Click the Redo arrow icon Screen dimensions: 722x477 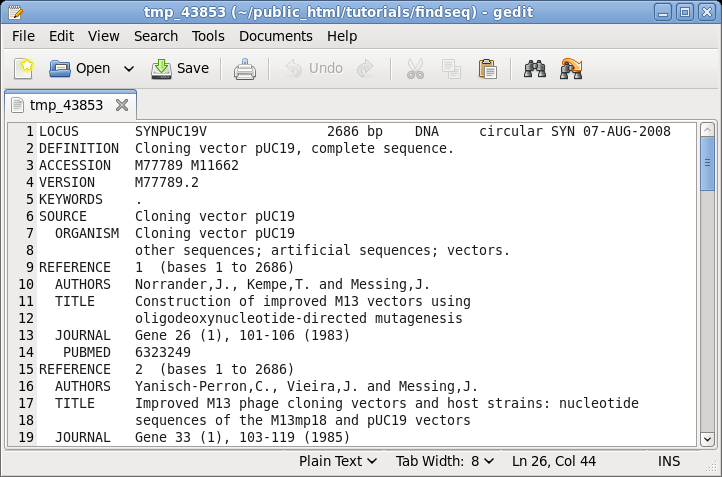[x=366, y=69]
